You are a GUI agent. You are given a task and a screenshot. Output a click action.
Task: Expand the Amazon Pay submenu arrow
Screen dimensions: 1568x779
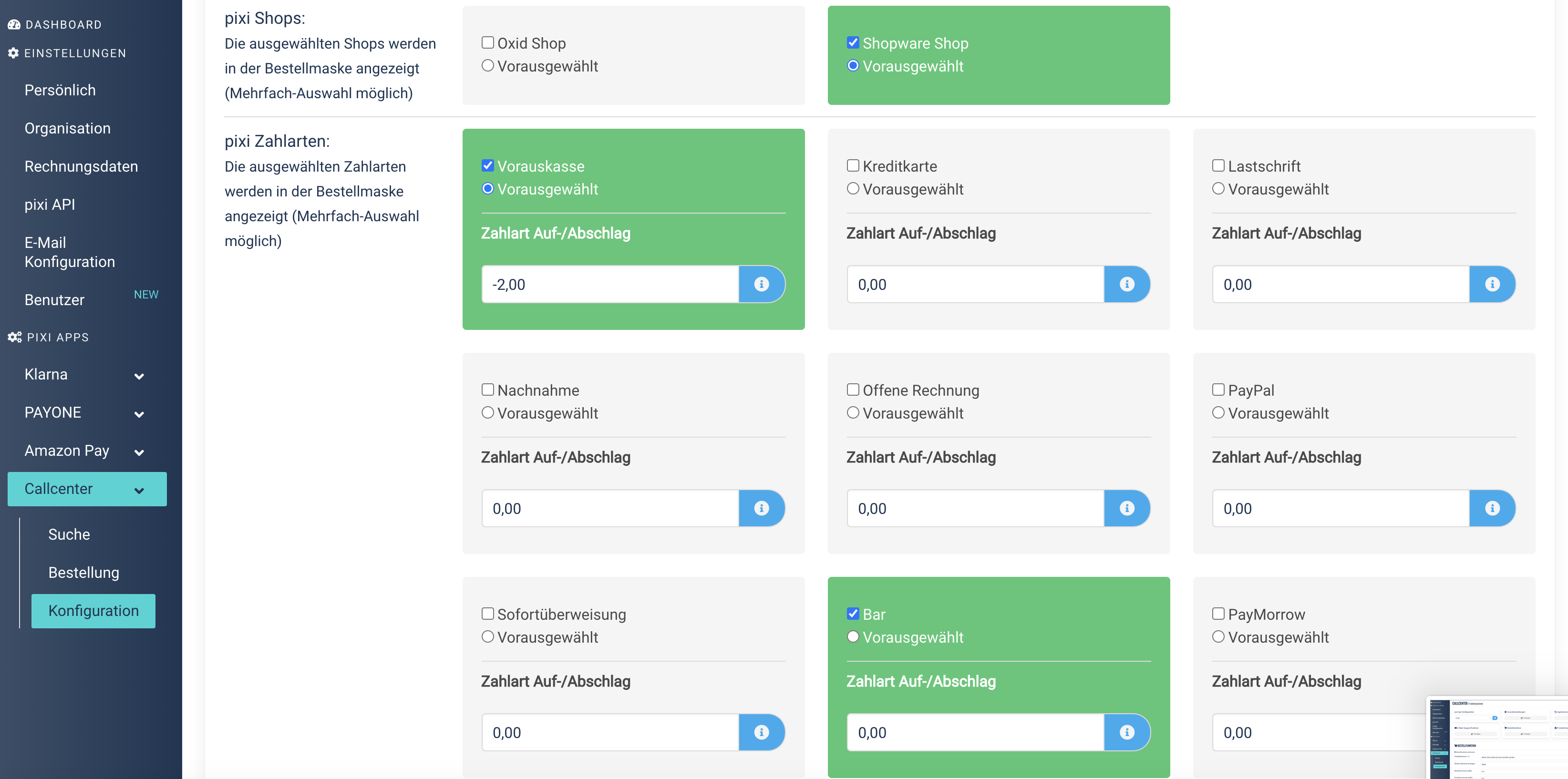pos(139,452)
